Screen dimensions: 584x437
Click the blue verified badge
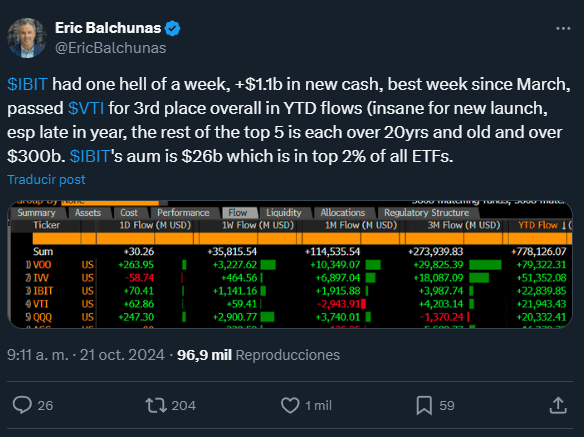(x=172, y=28)
